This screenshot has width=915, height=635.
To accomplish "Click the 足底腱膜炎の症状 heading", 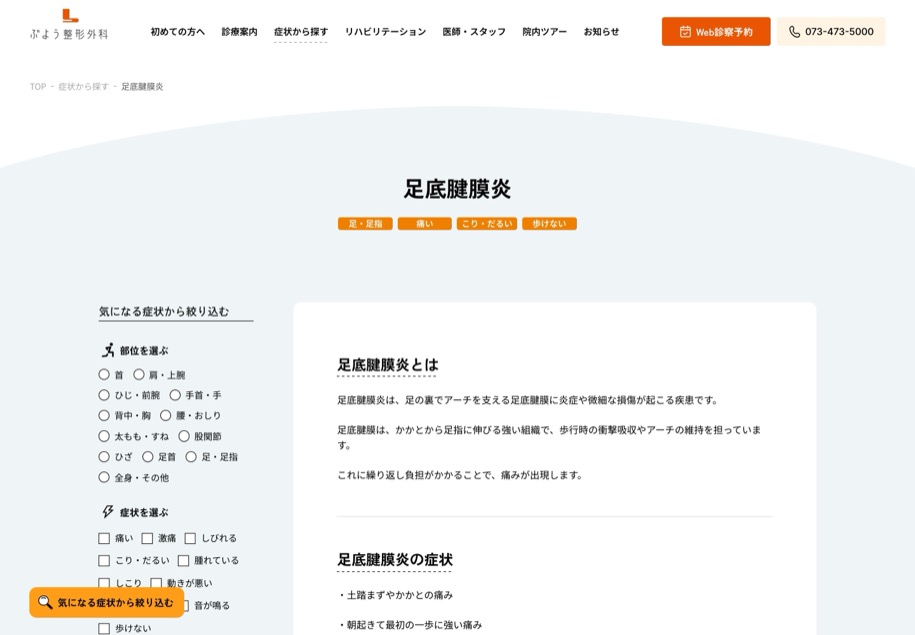I will click(395, 559).
